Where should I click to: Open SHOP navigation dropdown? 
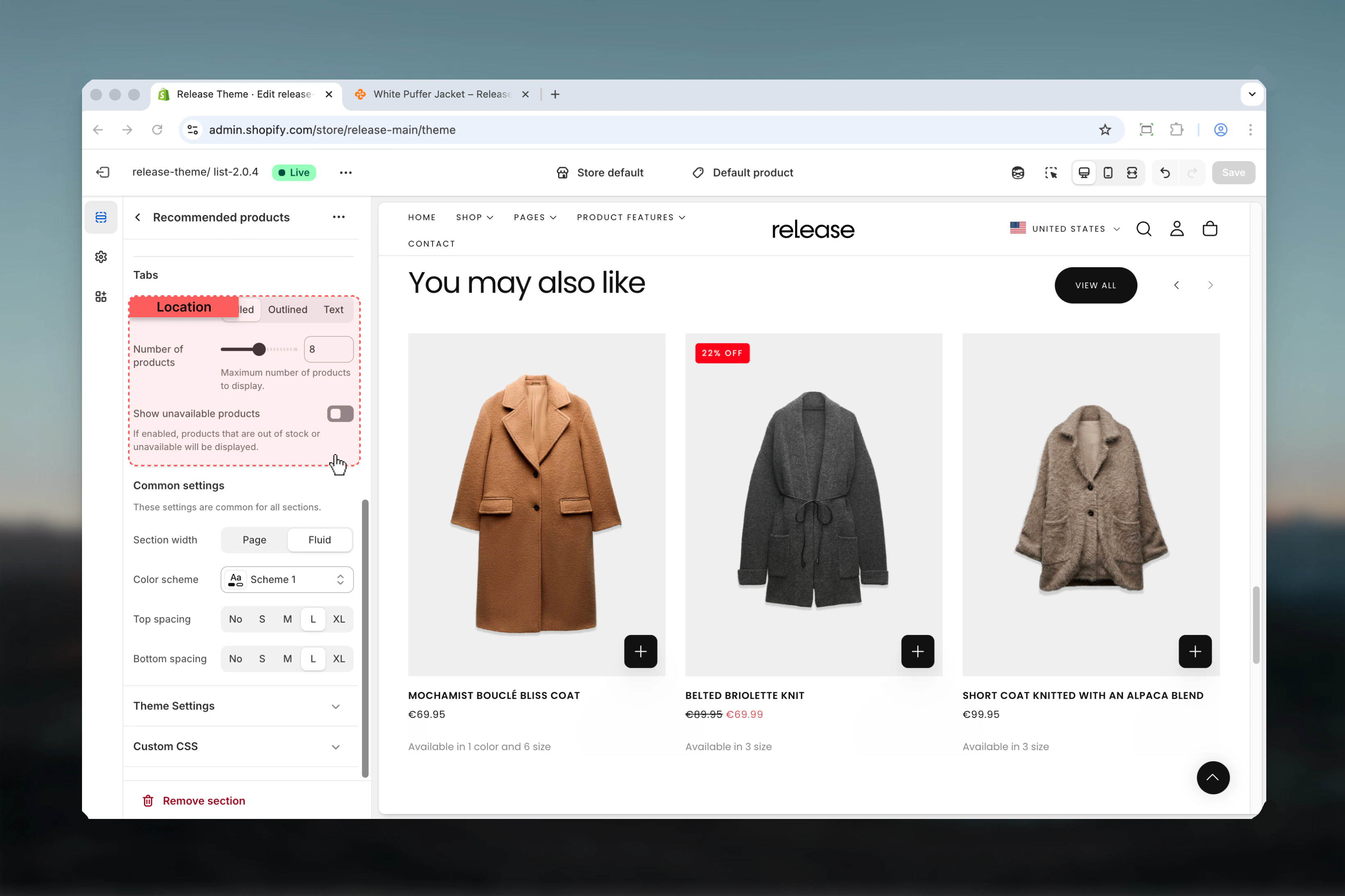click(x=474, y=217)
